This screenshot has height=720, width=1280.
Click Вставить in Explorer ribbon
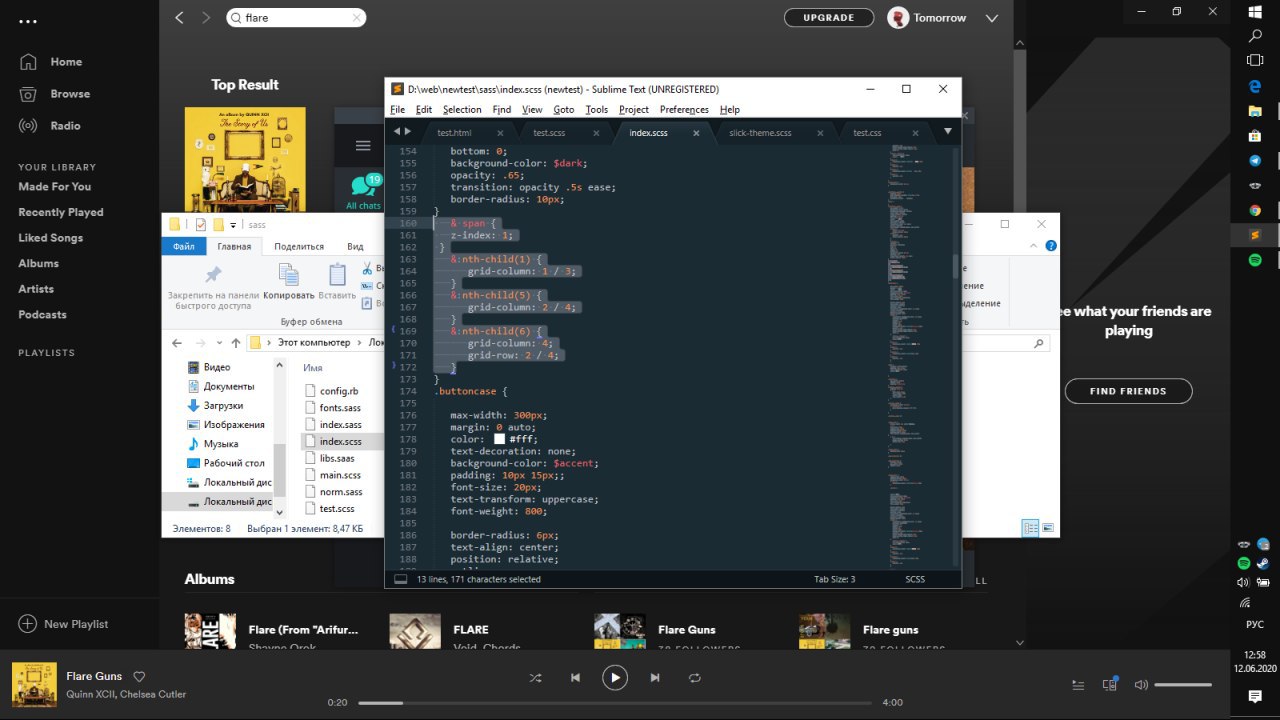coord(337,282)
